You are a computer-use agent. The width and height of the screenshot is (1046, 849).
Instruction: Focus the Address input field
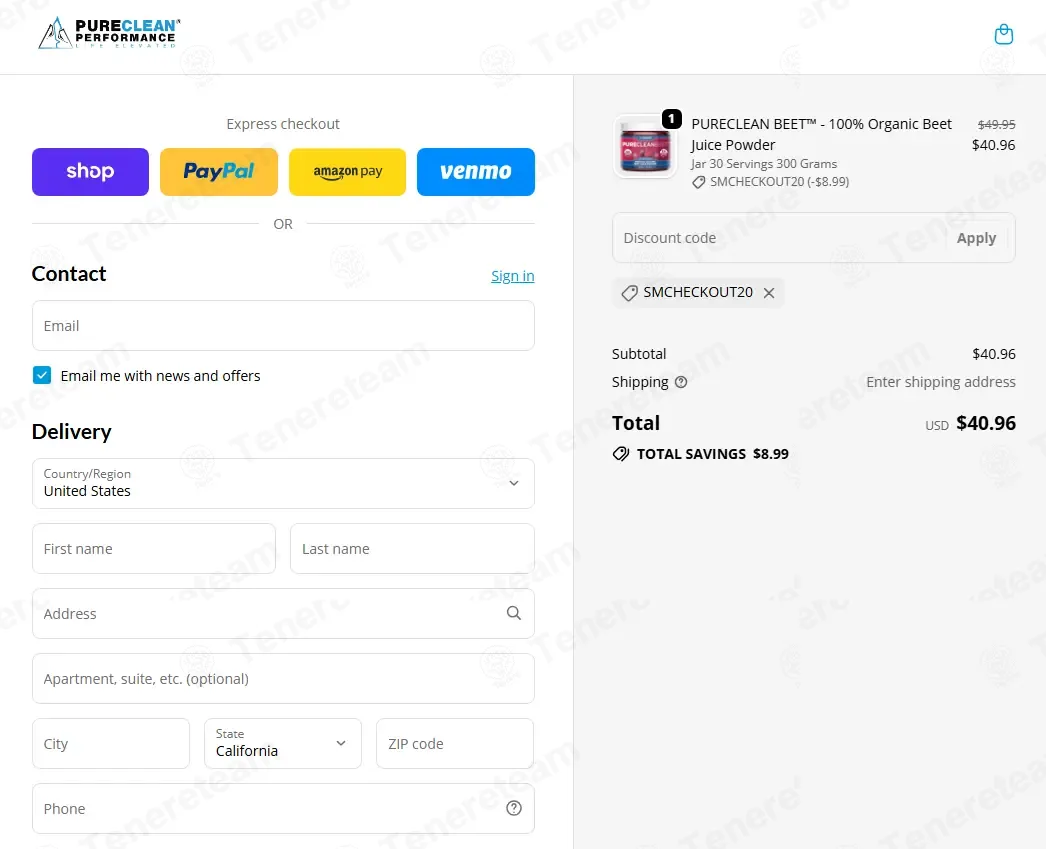tap(283, 613)
